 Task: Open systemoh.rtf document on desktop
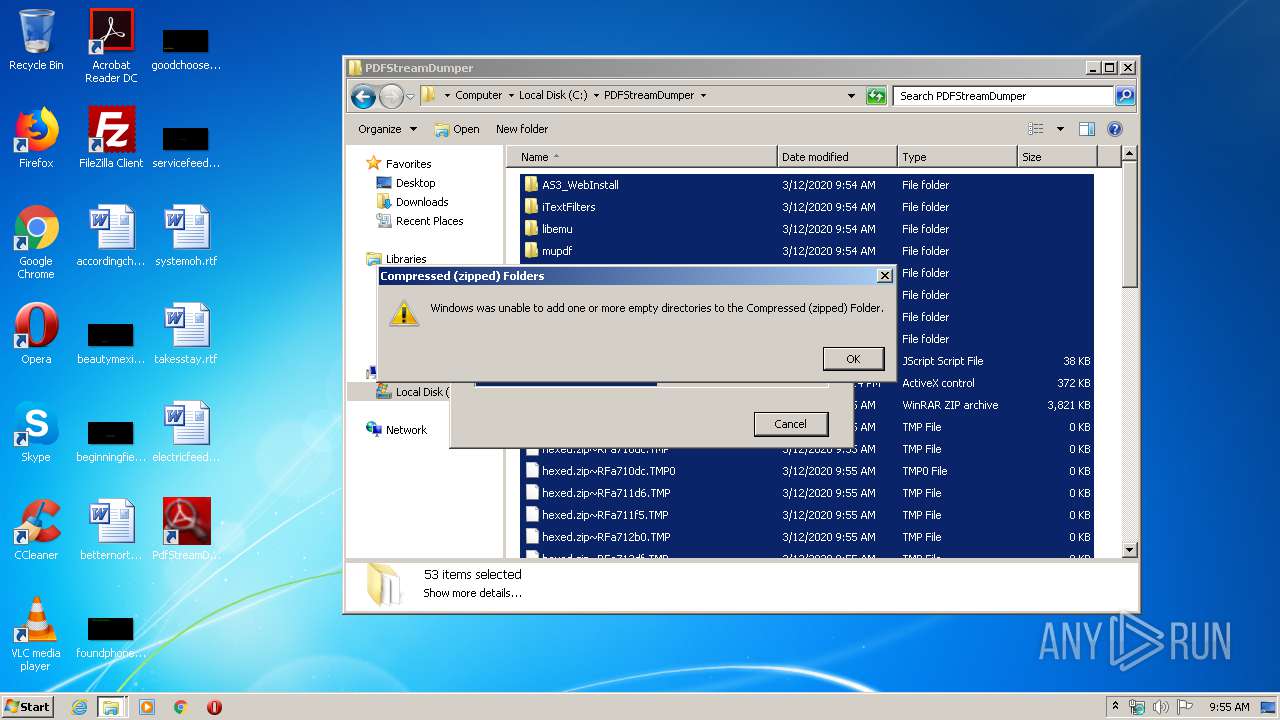(186, 236)
